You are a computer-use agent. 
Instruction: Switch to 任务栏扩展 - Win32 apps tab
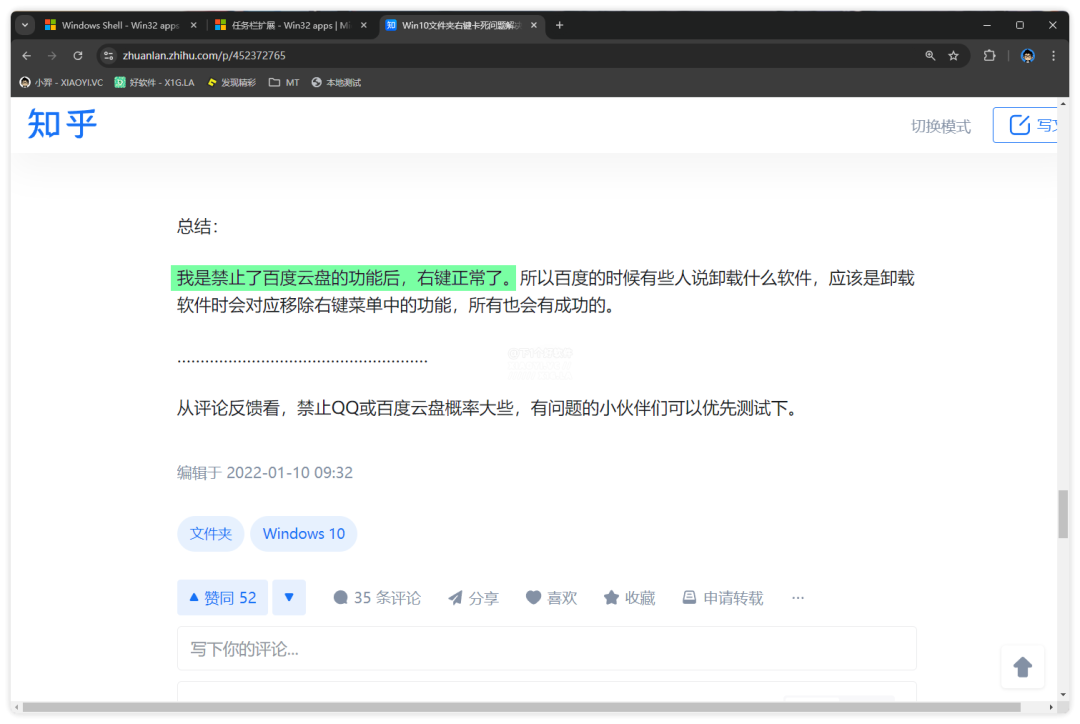(290, 25)
